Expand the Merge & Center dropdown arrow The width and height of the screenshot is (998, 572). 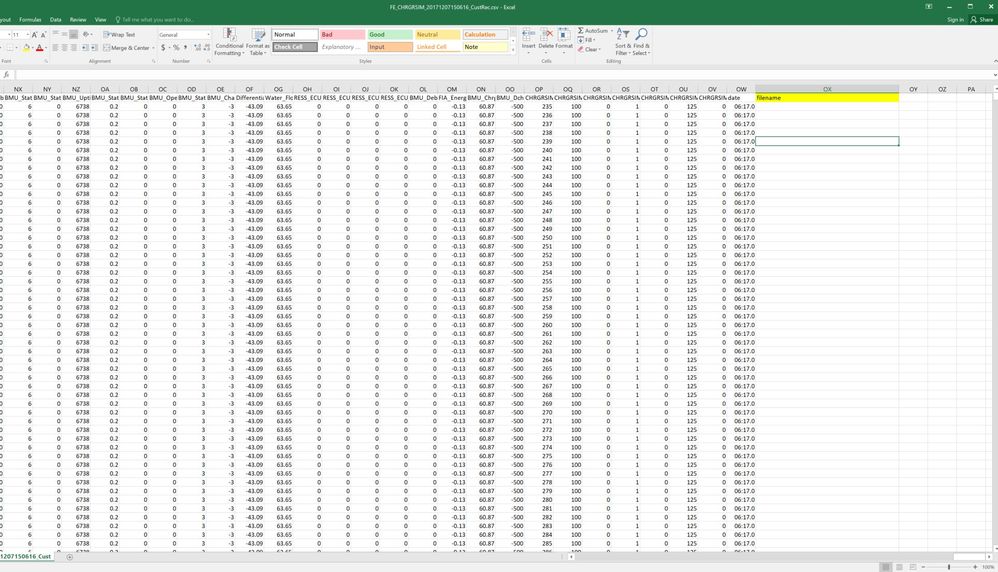point(153,48)
